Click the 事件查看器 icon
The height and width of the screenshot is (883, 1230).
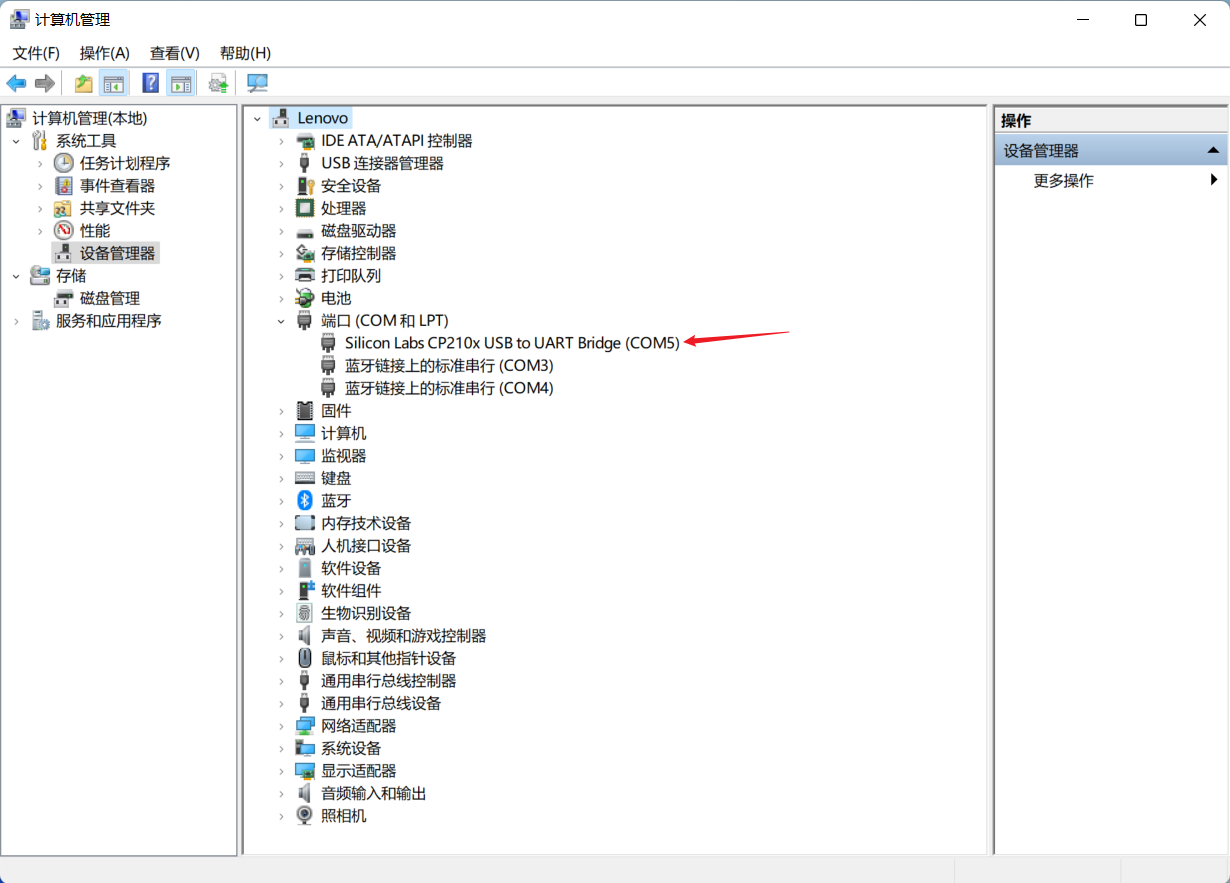click(x=63, y=186)
